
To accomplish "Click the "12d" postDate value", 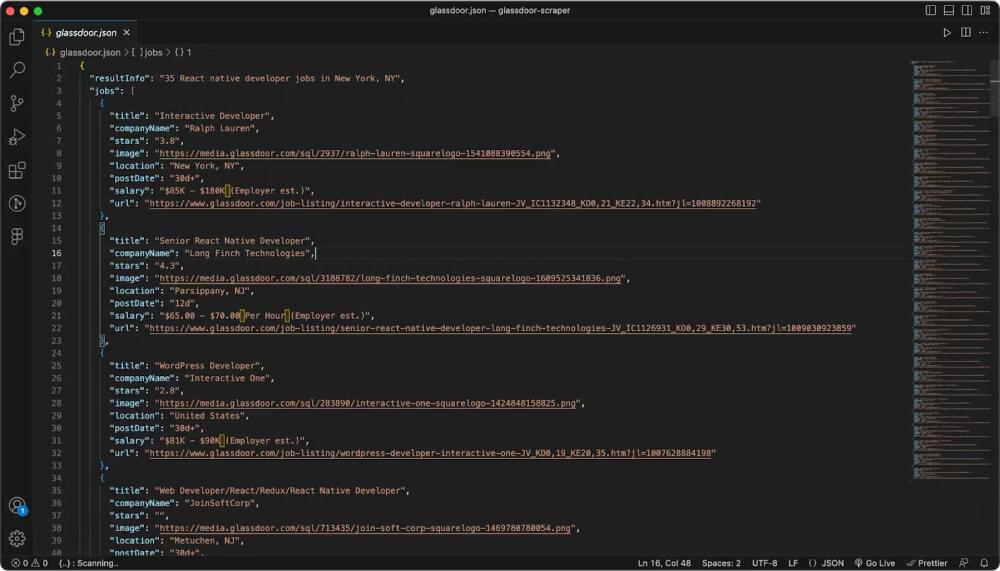I will click(181, 303).
